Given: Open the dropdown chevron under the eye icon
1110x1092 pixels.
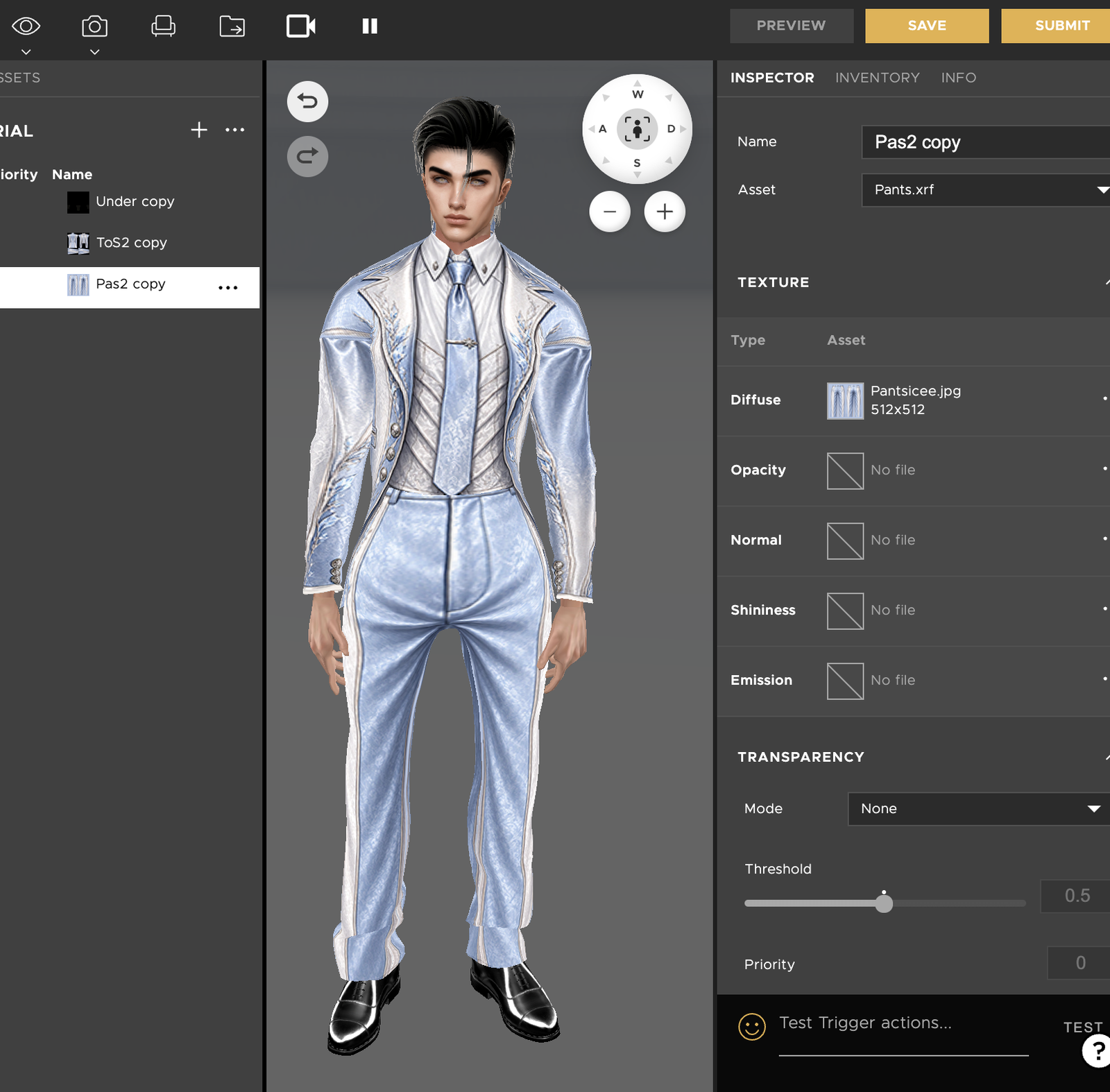Looking at the screenshot, I should pyautogui.click(x=26, y=52).
